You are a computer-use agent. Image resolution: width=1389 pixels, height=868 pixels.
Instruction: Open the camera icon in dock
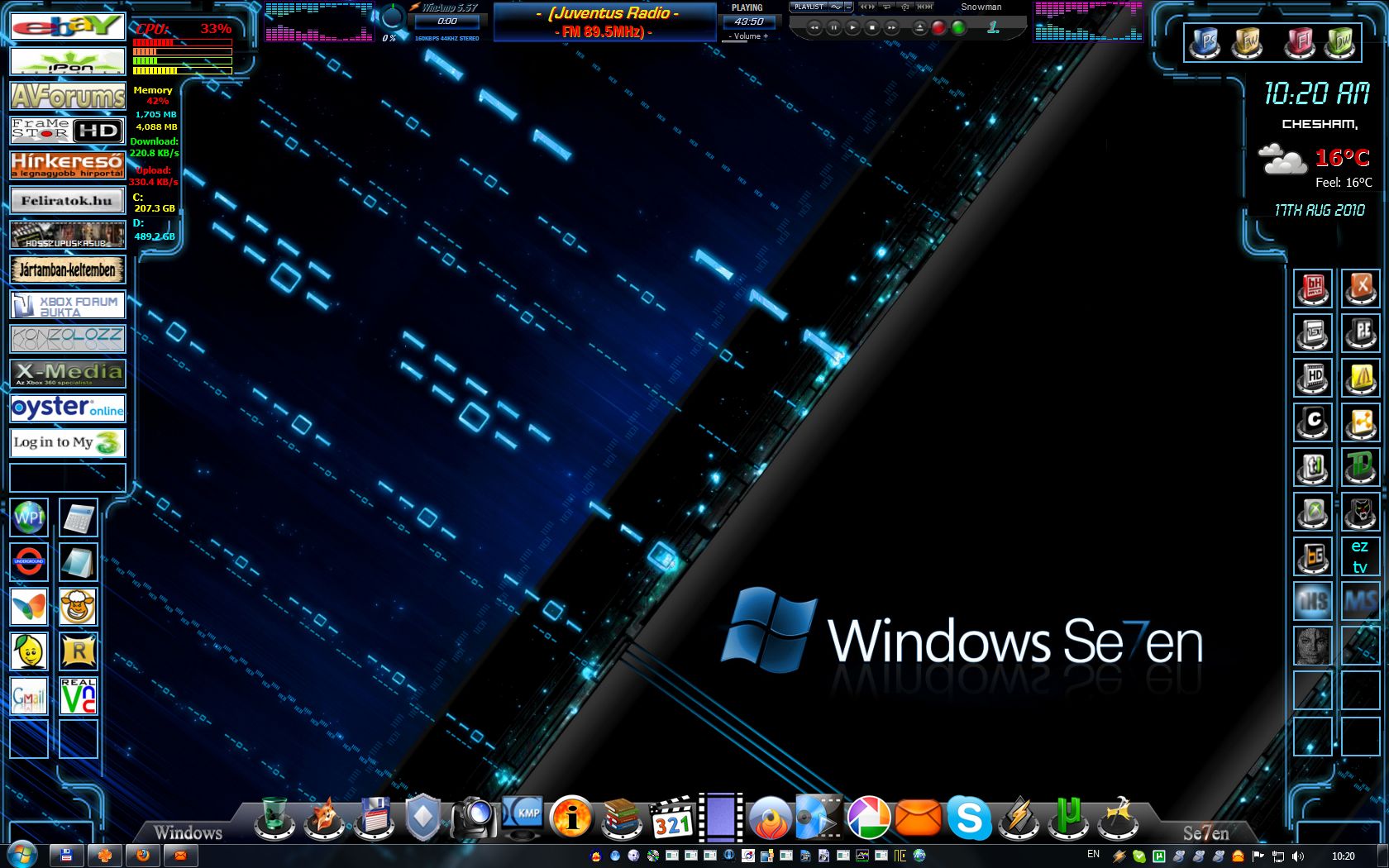point(474,818)
